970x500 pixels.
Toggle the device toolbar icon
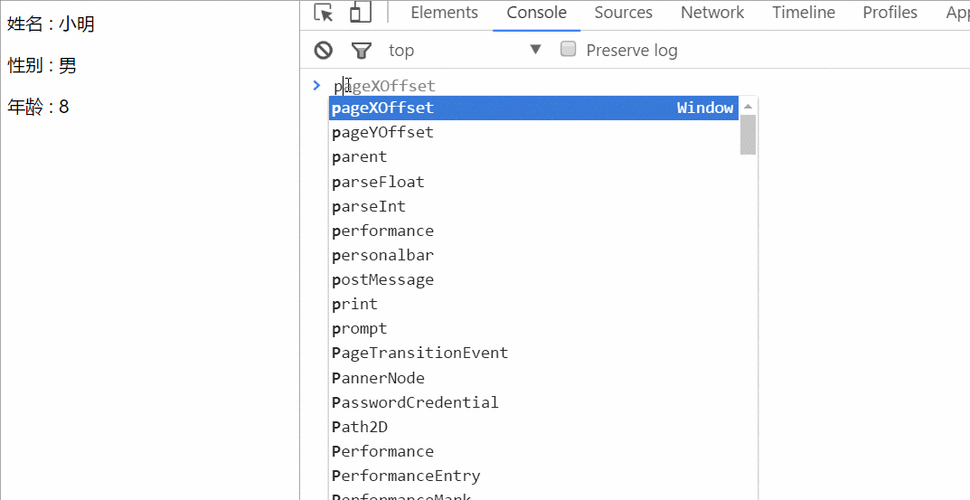click(360, 13)
